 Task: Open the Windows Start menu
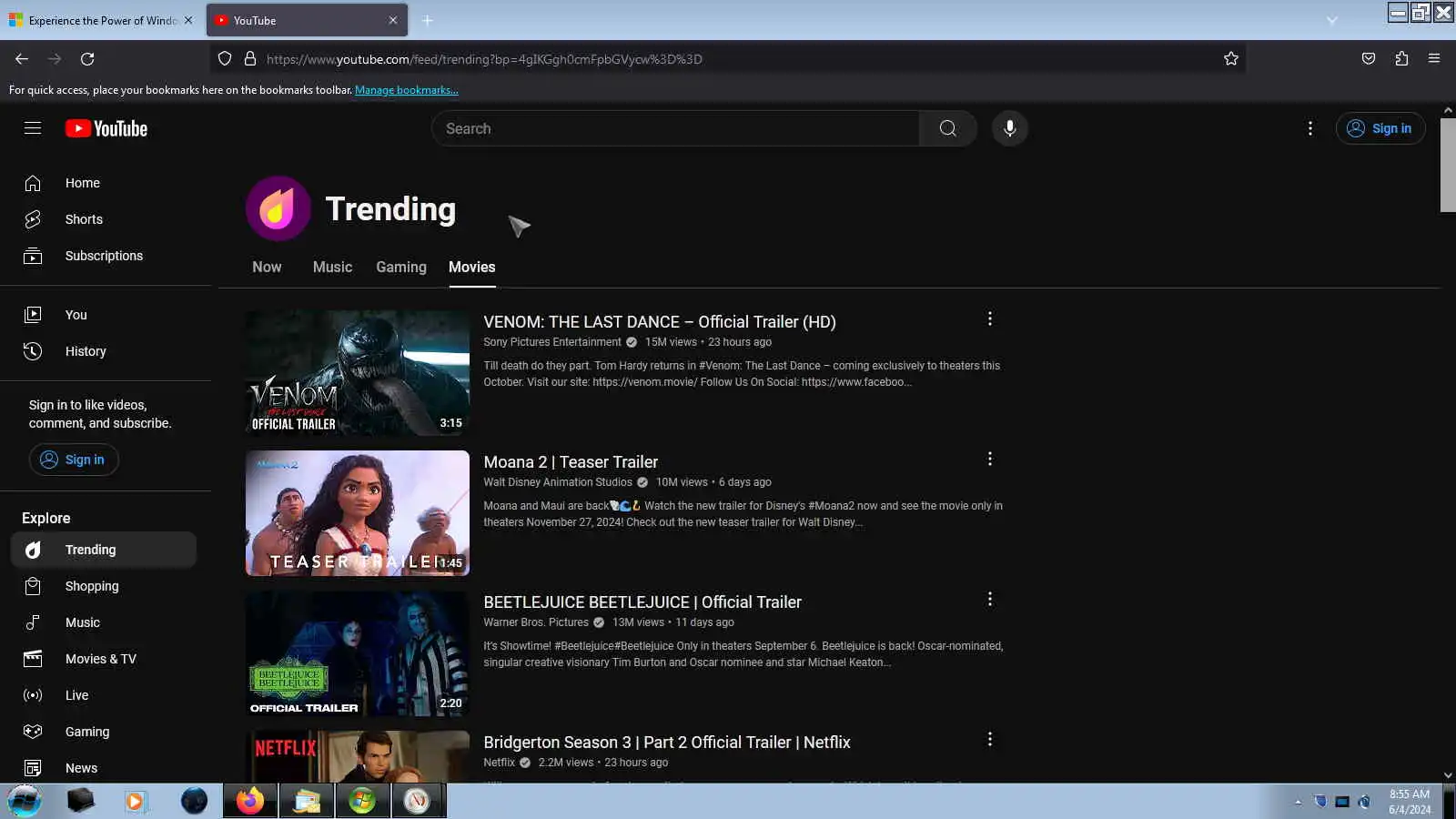point(25,801)
